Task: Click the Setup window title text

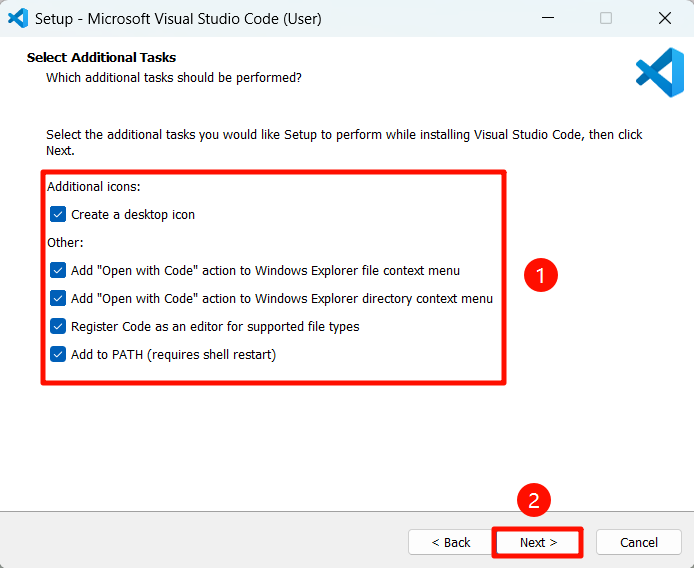Action: click(178, 18)
